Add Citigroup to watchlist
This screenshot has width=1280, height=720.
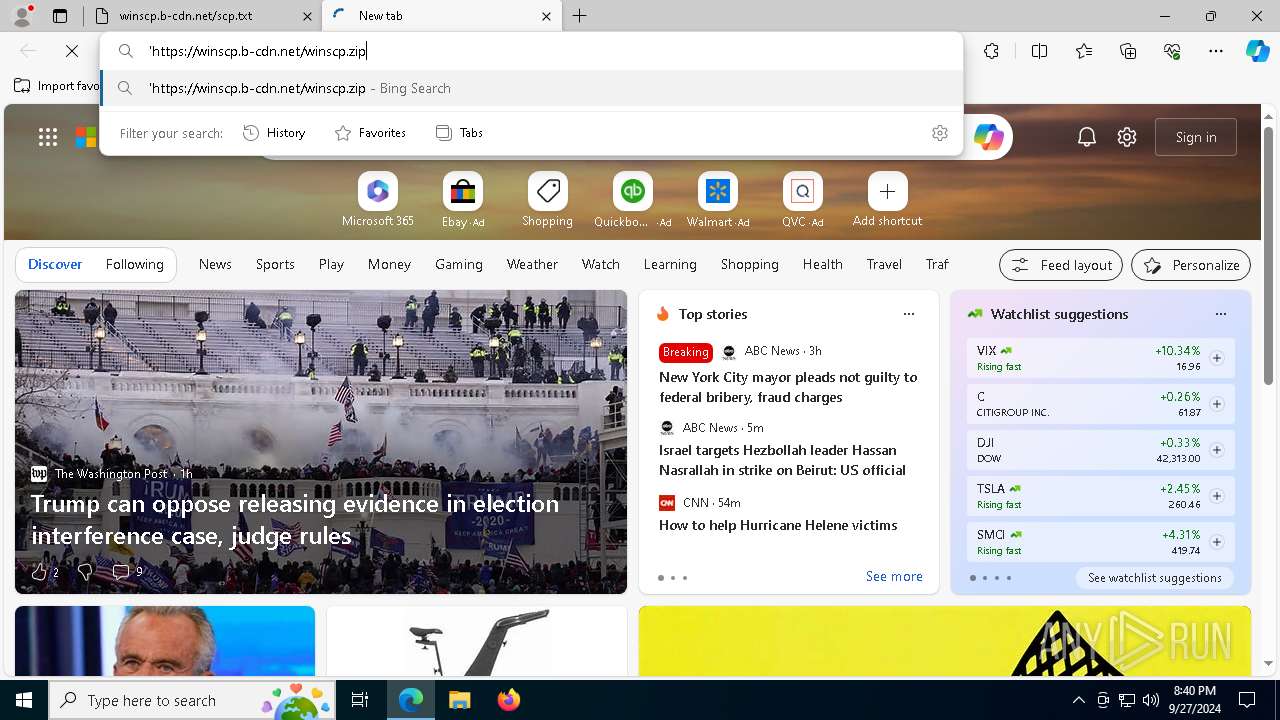[x=1216, y=404]
